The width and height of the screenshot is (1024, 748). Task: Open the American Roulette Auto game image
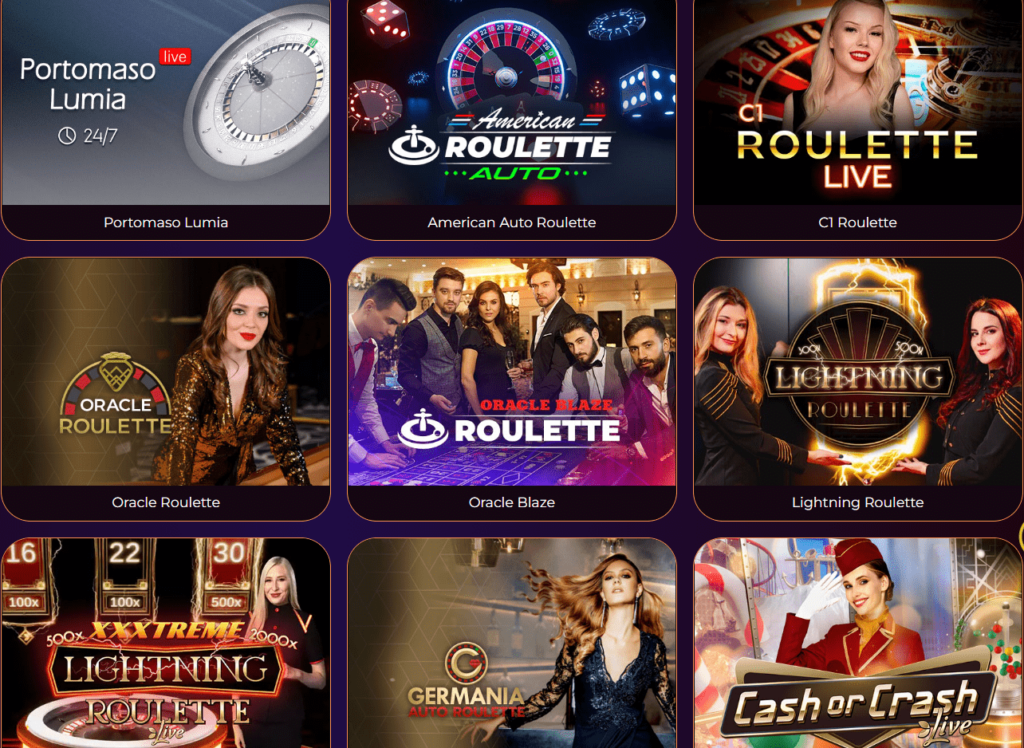(512, 103)
